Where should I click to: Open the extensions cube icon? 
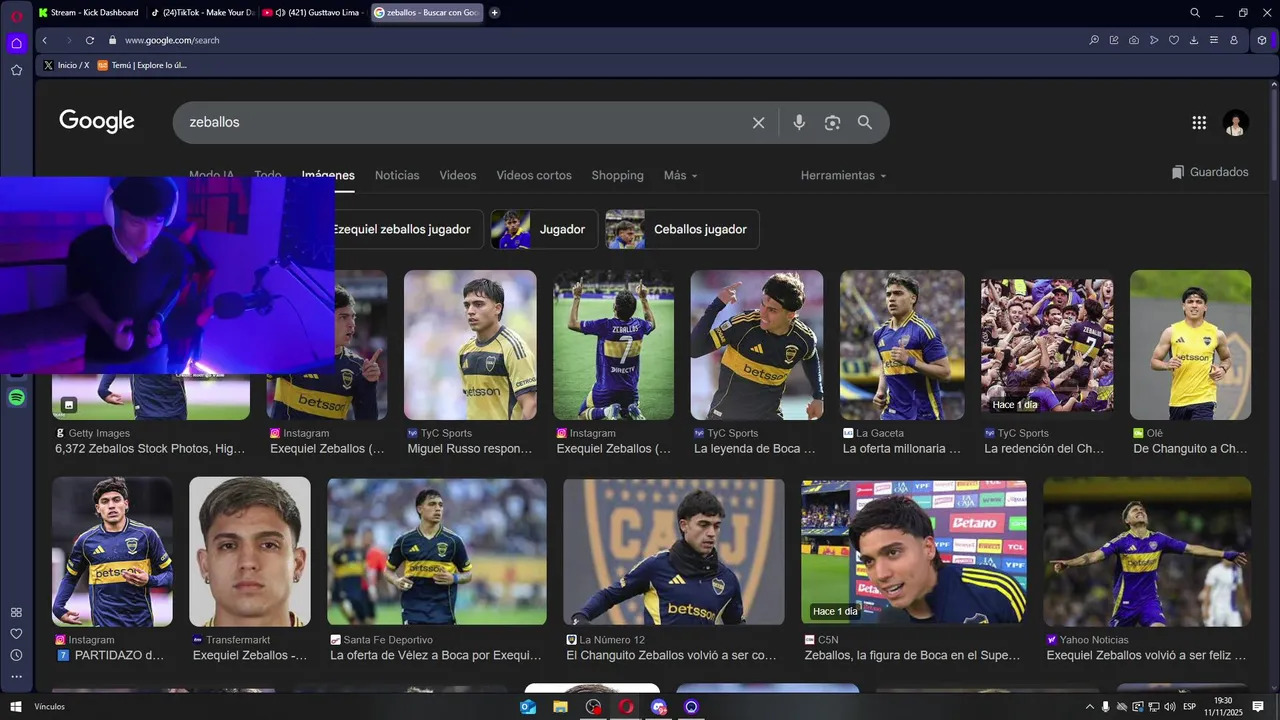click(1262, 40)
